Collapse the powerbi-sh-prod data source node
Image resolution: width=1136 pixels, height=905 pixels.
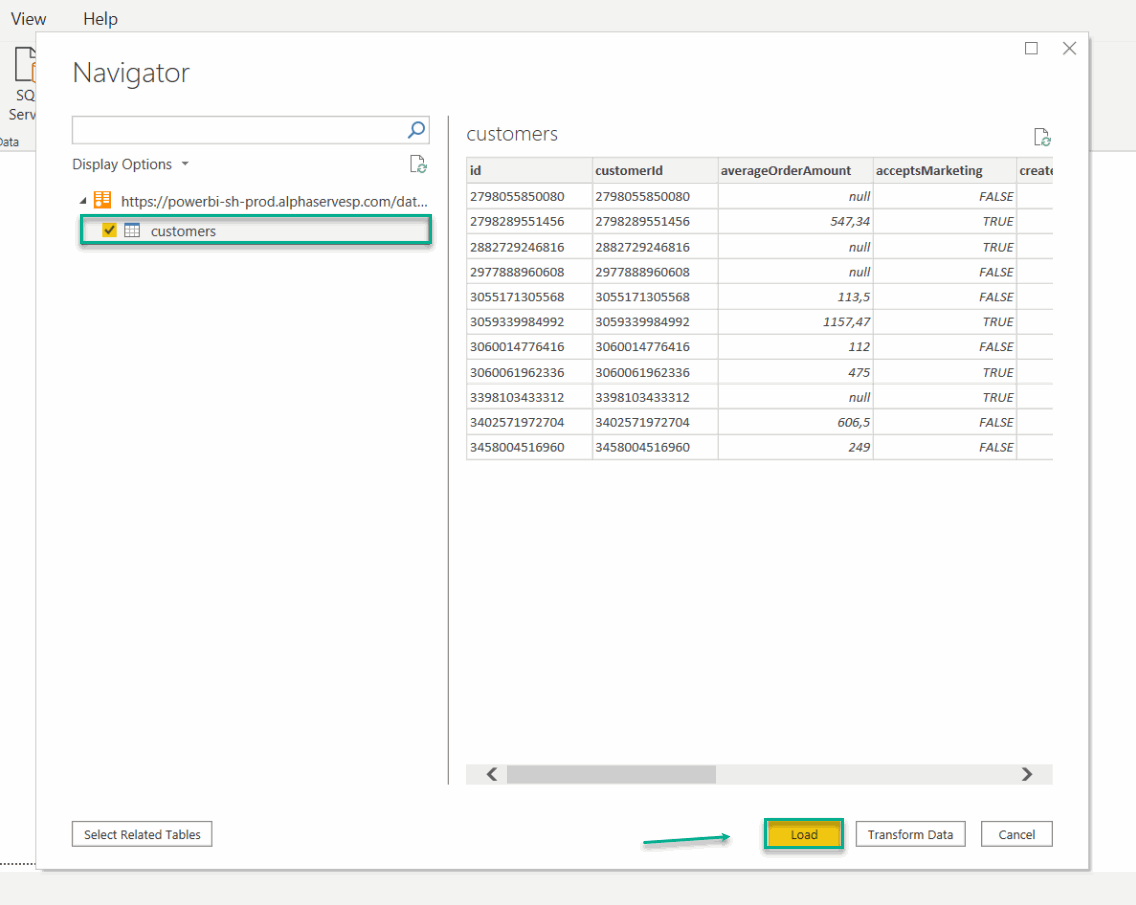(x=82, y=201)
